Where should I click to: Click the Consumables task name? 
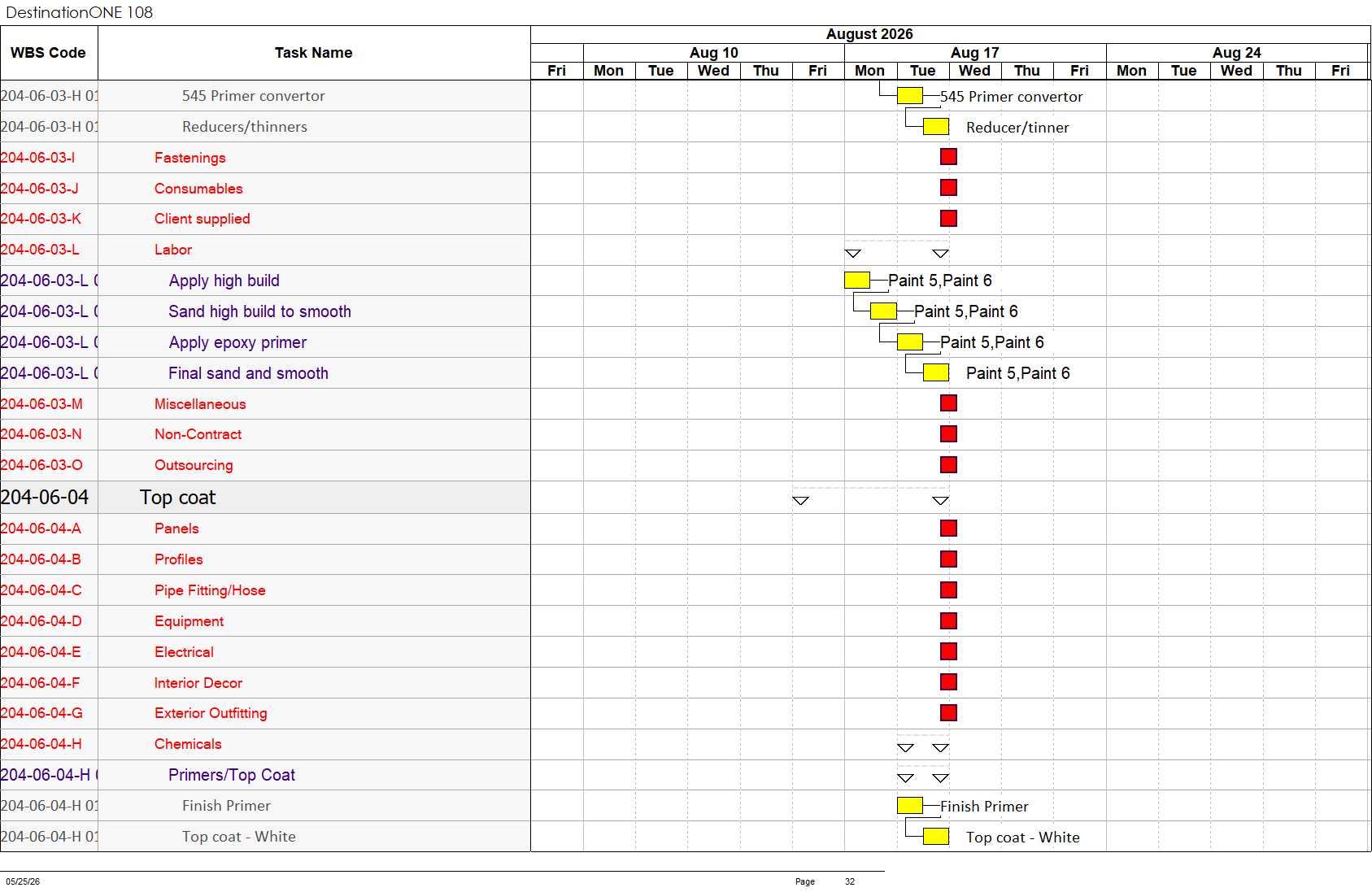(x=198, y=189)
